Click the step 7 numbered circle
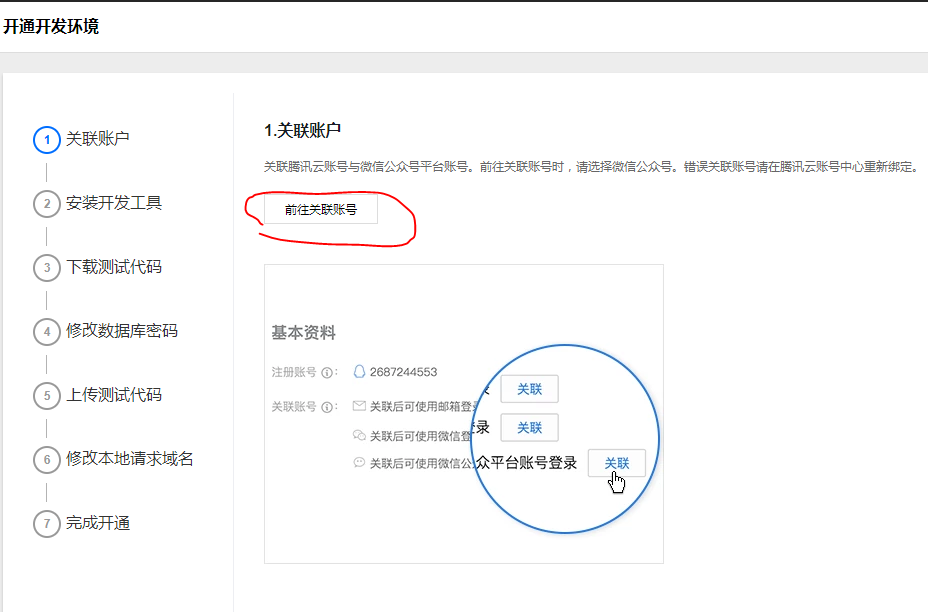Image resolution: width=928 pixels, height=612 pixels. tap(46, 523)
